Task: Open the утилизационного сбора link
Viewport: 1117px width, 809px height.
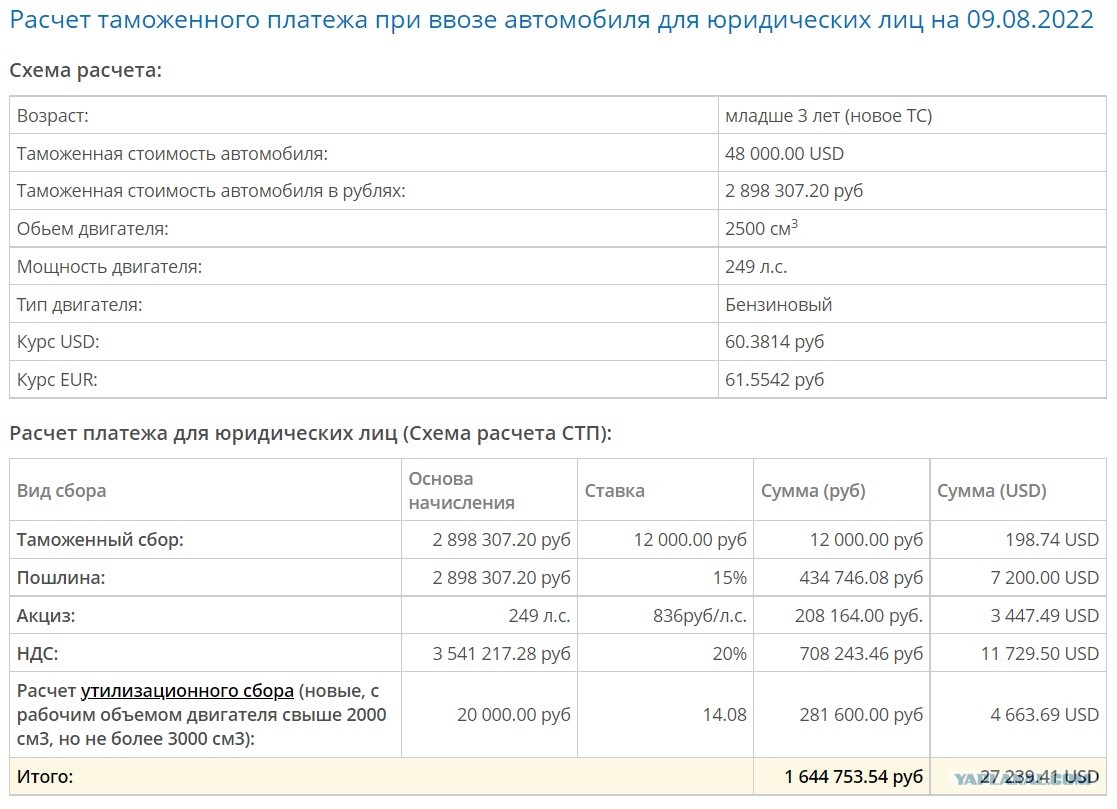Action: click(187, 691)
